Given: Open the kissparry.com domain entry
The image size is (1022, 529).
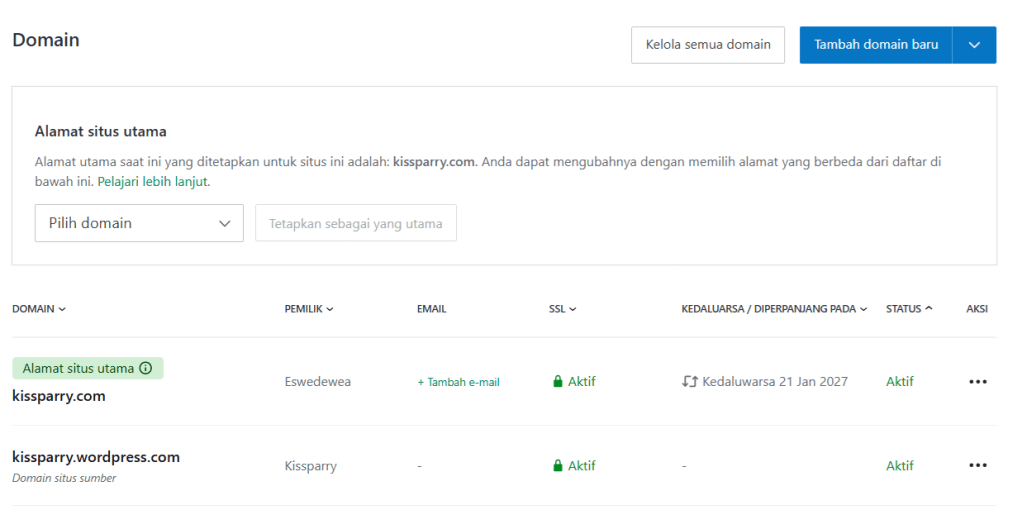Looking at the screenshot, I should (x=59, y=396).
